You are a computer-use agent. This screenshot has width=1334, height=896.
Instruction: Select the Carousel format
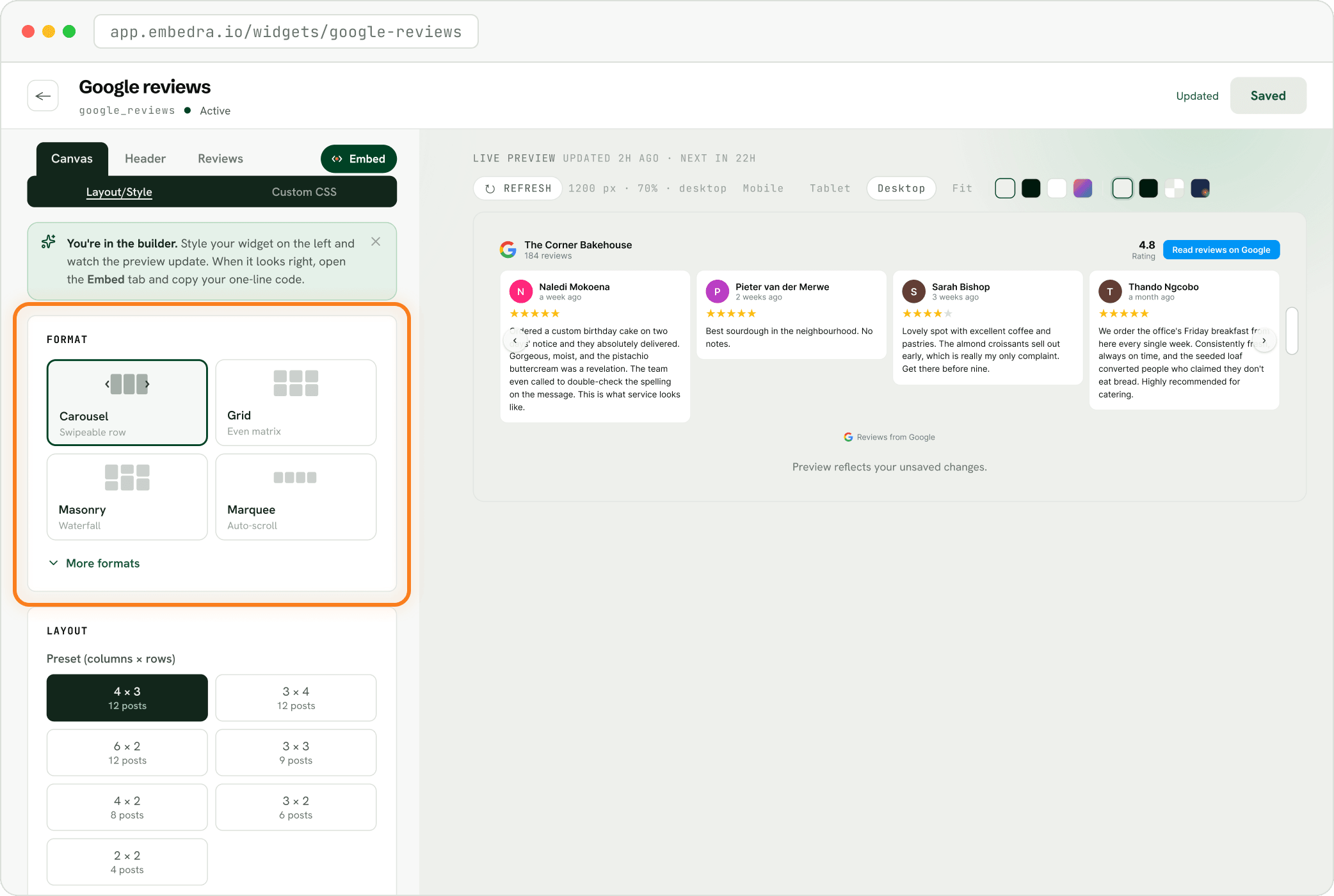click(127, 403)
